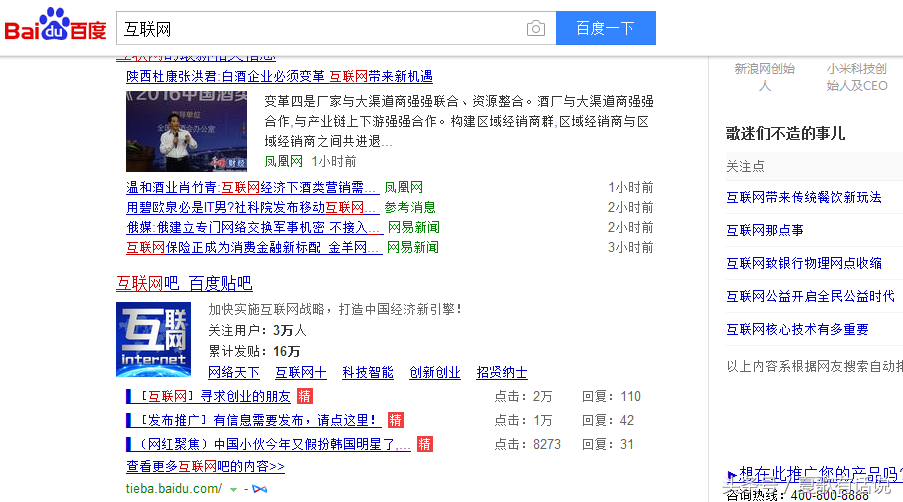Open 网络天下 tieba category link
The width and height of the screenshot is (903, 502).
pyautogui.click(x=234, y=372)
